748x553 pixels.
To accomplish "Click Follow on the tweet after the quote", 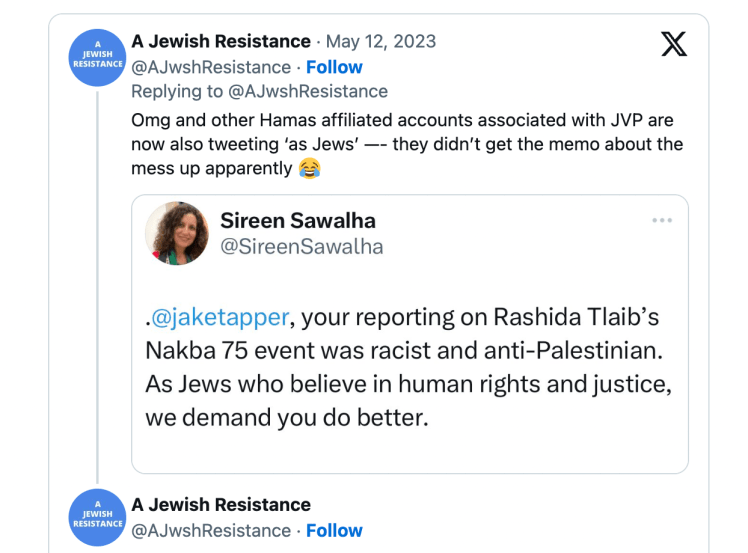I will pyautogui.click(x=334, y=530).
